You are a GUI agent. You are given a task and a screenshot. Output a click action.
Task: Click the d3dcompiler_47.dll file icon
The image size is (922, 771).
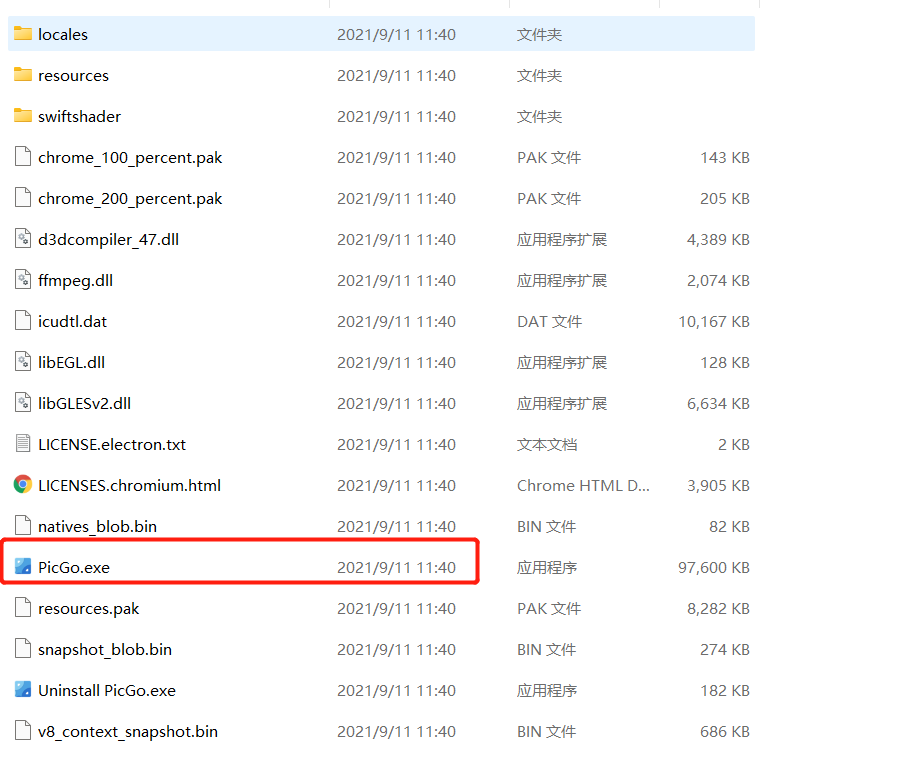point(23,239)
